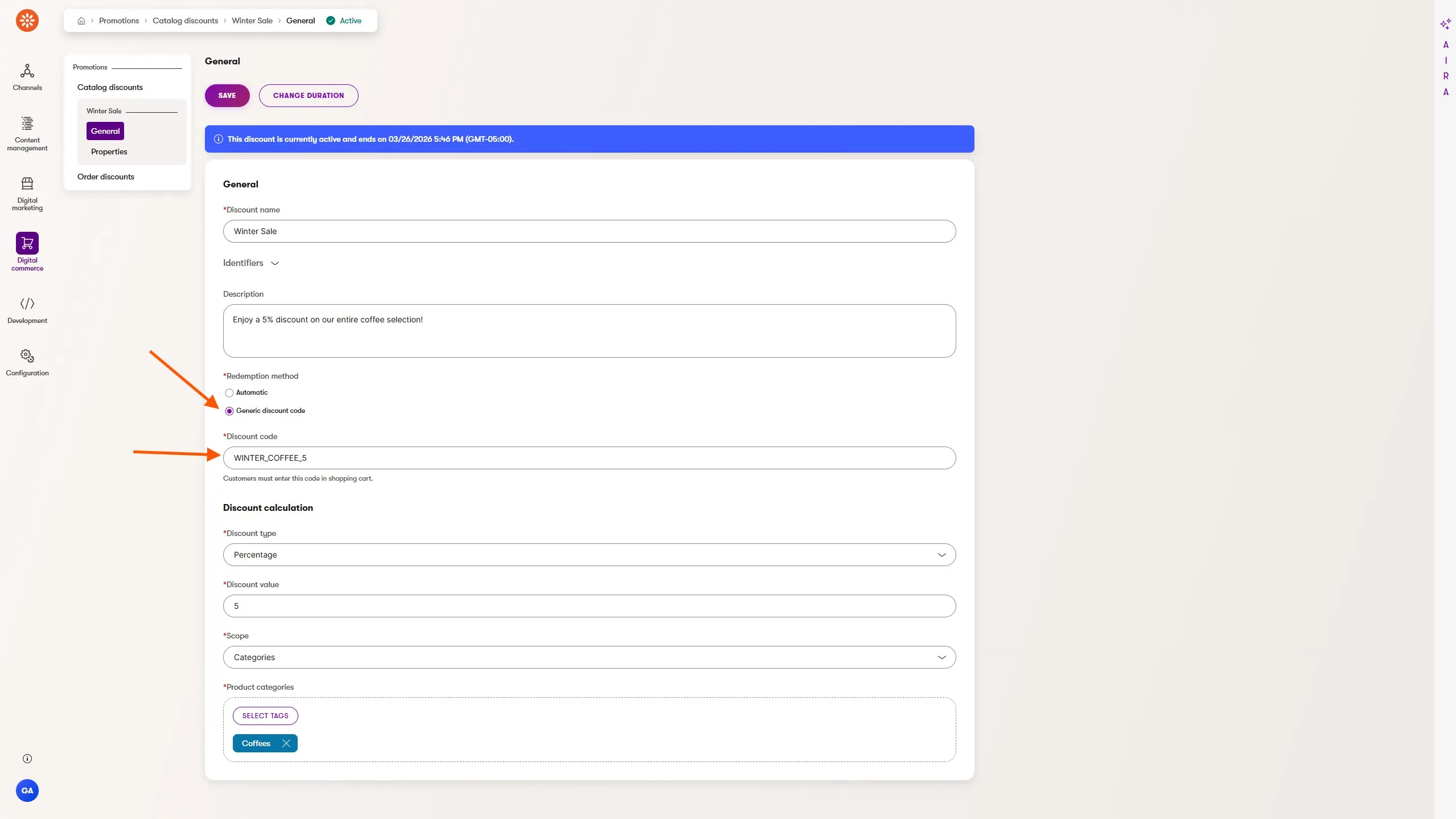This screenshot has height=819, width=1456.
Task: Go to Order discounts menu item
Action: click(x=106, y=177)
